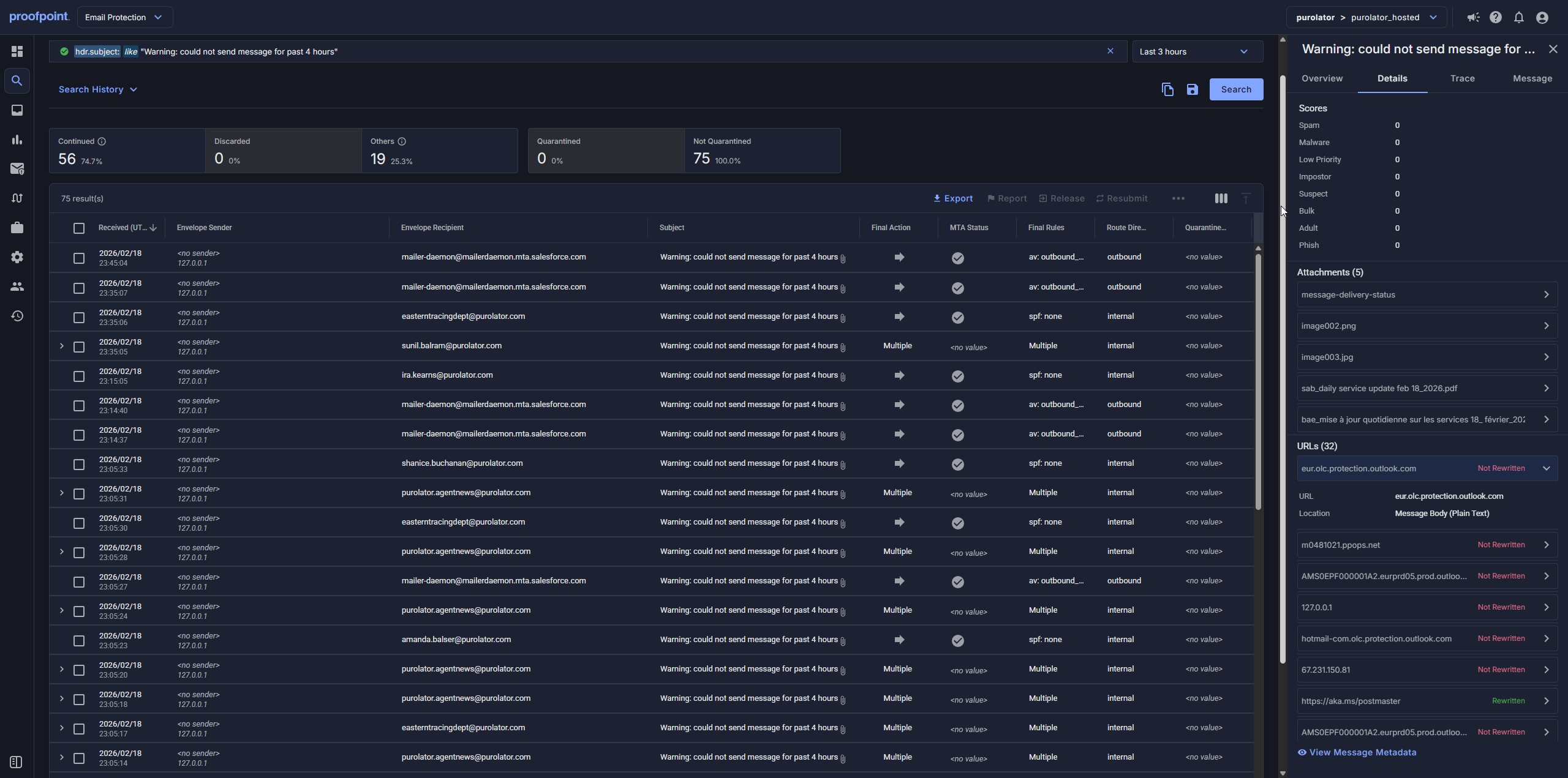The image size is (1568, 778).
Task: Click the notifications bell icon
Action: tap(1518, 17)
